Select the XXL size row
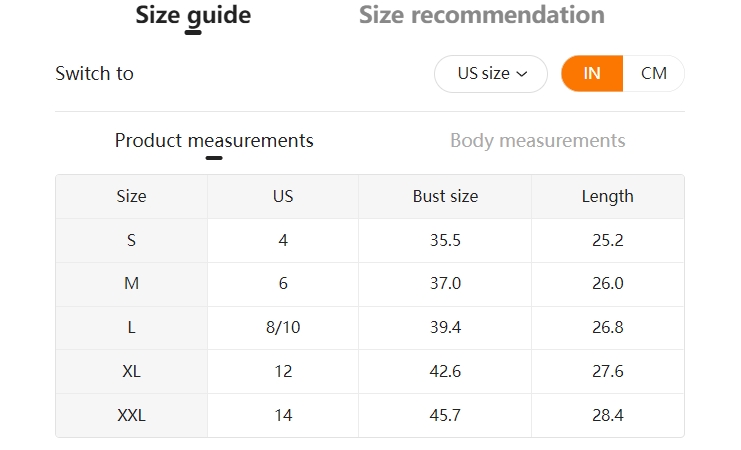The width and height of the screenshot is (741, 450). pos(370,415)
